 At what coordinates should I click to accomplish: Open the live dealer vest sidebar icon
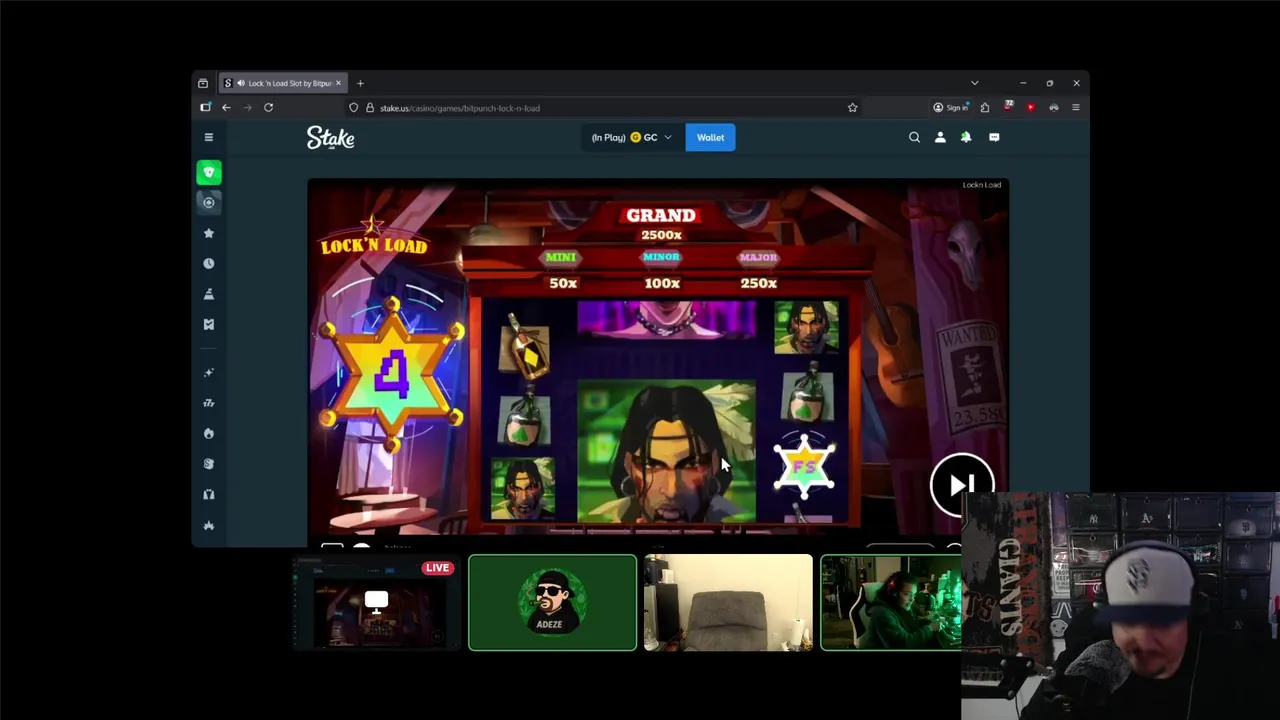coord(209,494)
